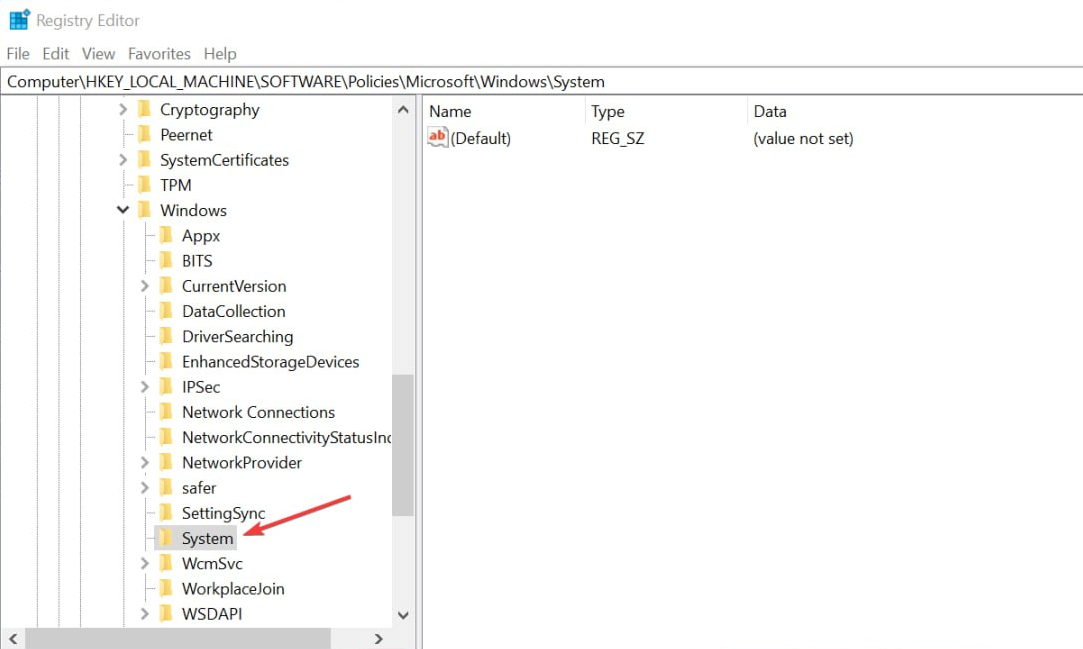Select the System key label
The image size is (1083, 649).
207,539
